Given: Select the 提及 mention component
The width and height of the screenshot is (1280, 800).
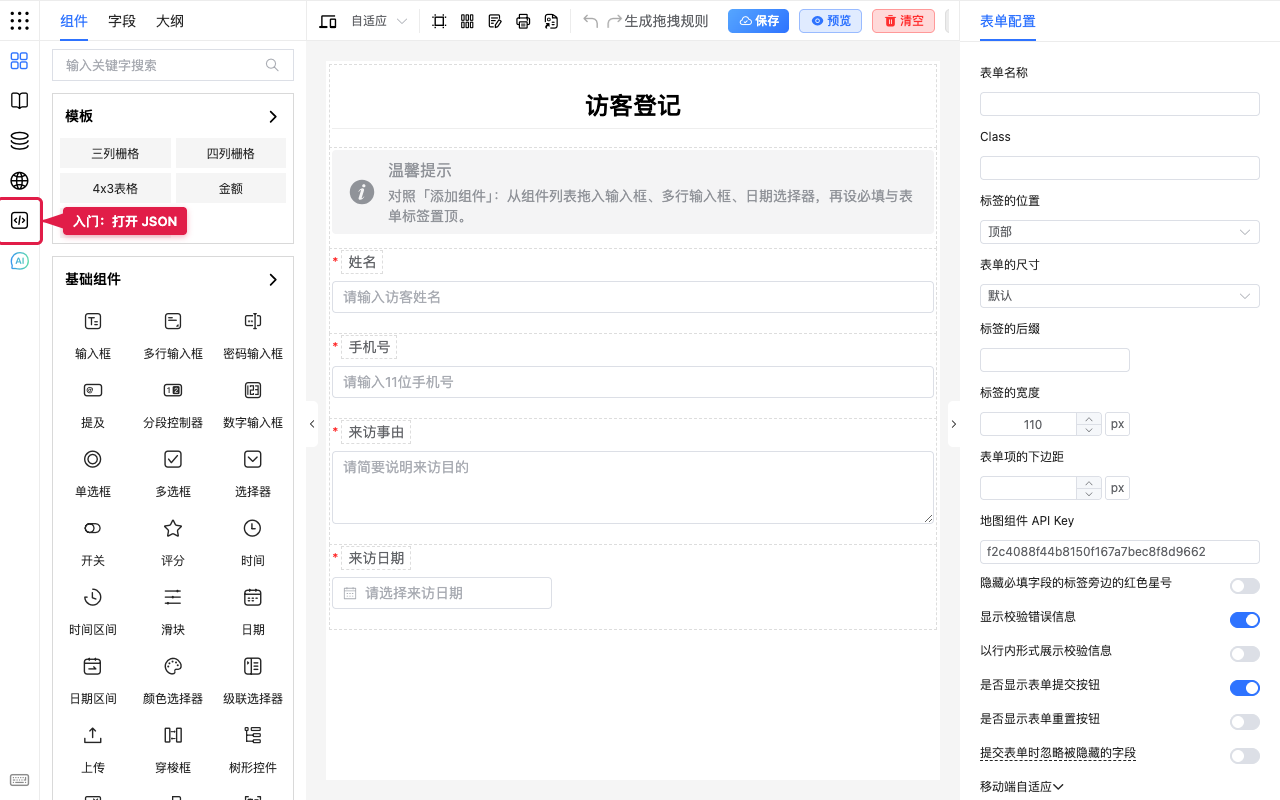Looking at the screenshot, I should click(x=93, y=404).
